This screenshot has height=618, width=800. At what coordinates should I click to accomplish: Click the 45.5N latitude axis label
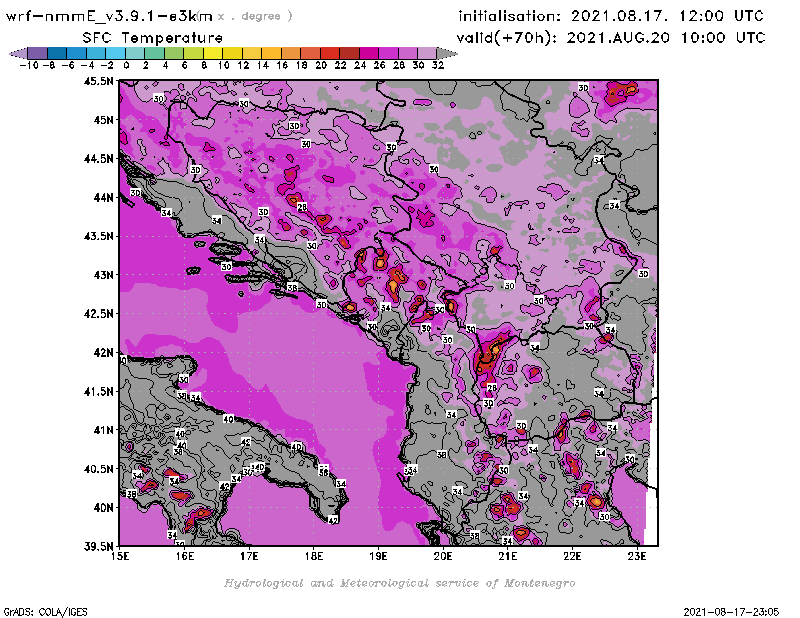(98, 82)
